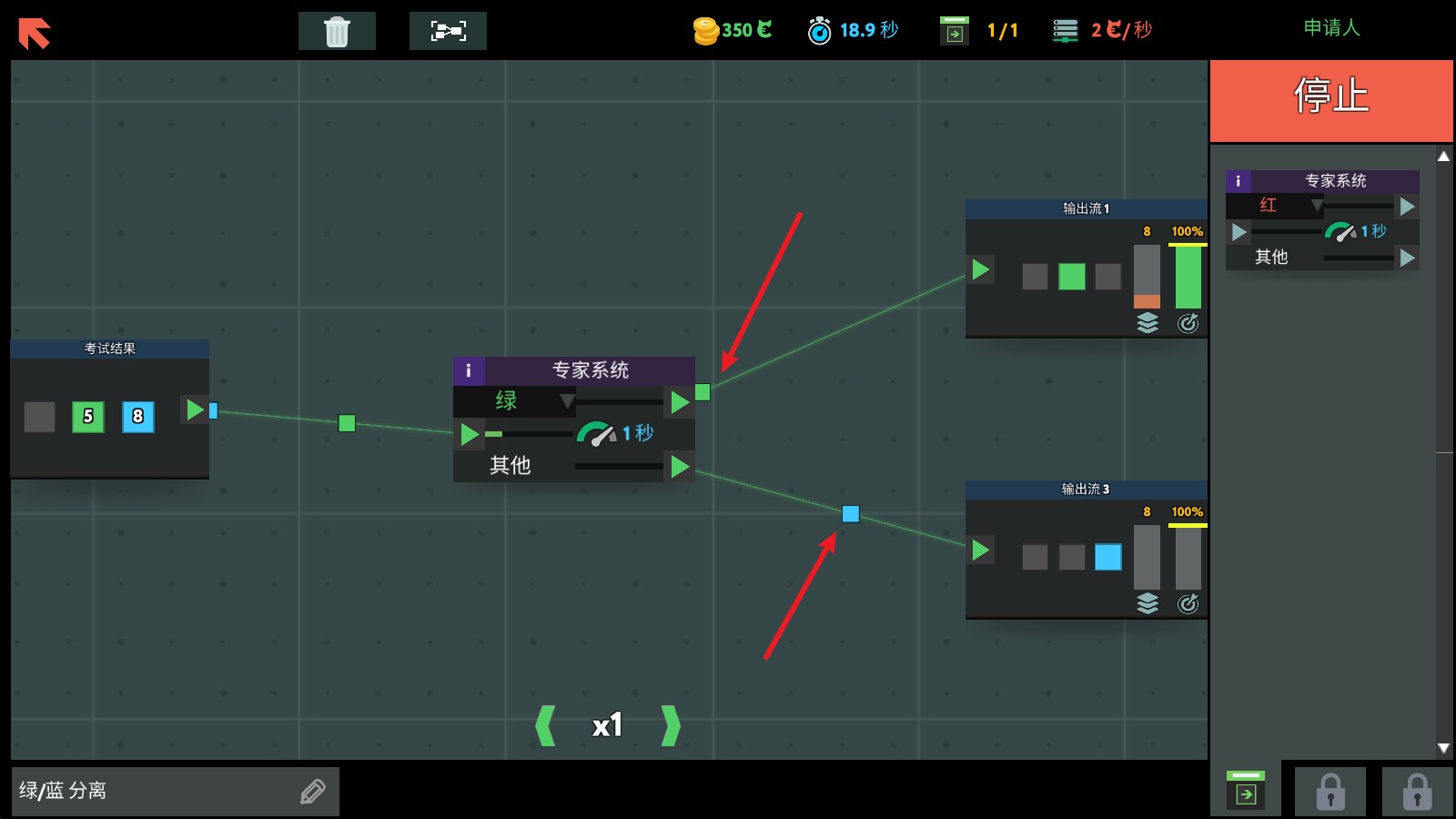Screen dimensions: 1456x819
Task: Click the red back arrow icon
Action: (35, 33)
